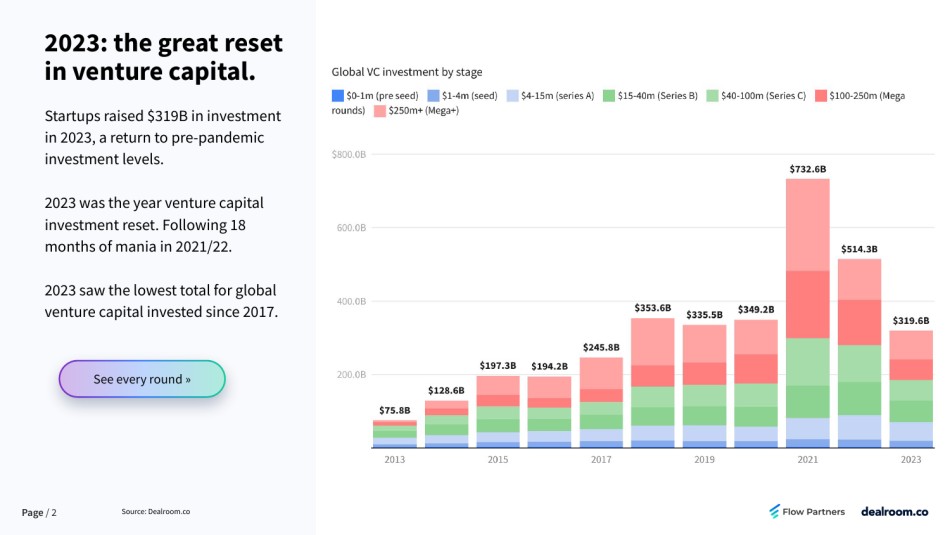Click the Page / 2 indicator

[x=39, y=513]
